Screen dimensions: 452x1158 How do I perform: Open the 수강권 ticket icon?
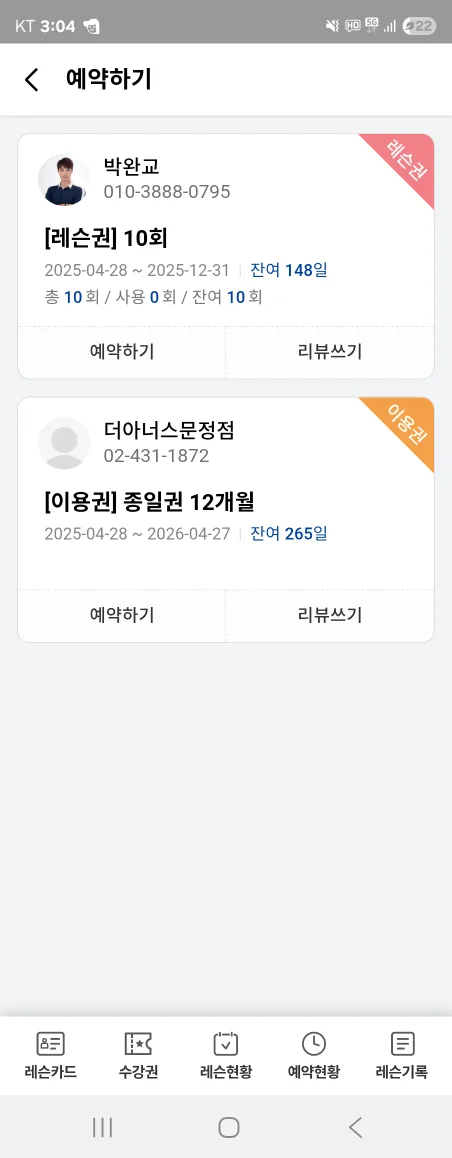138,1044
